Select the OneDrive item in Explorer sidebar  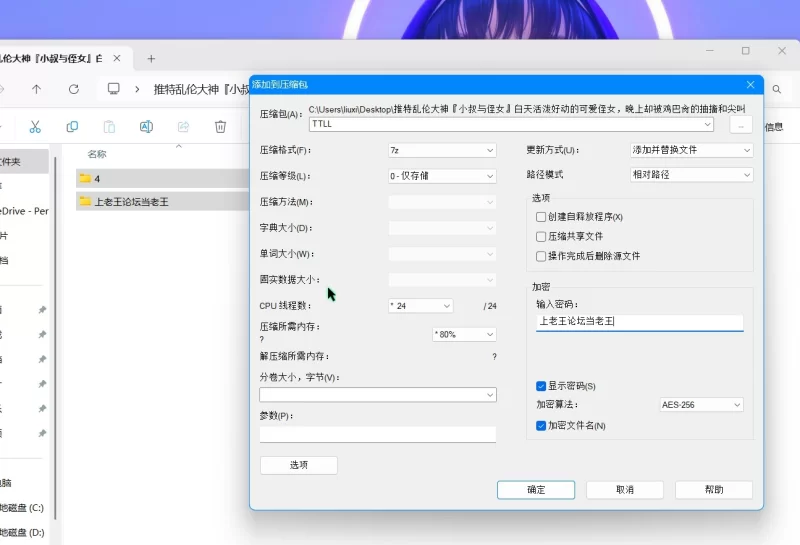click(x=24, y=211)
